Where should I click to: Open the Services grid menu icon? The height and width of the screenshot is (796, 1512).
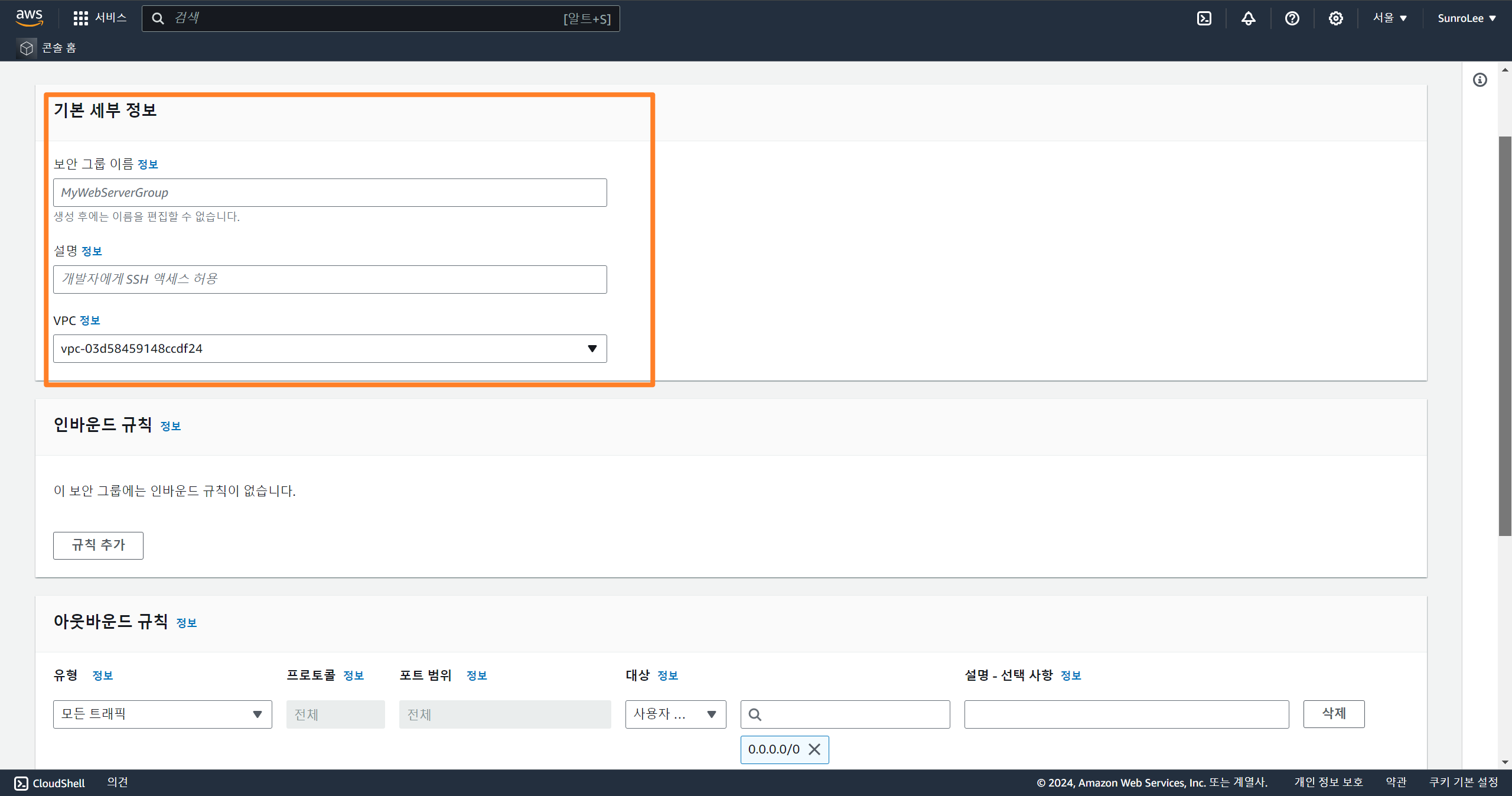pyautogui.click(x=80, y=18)
